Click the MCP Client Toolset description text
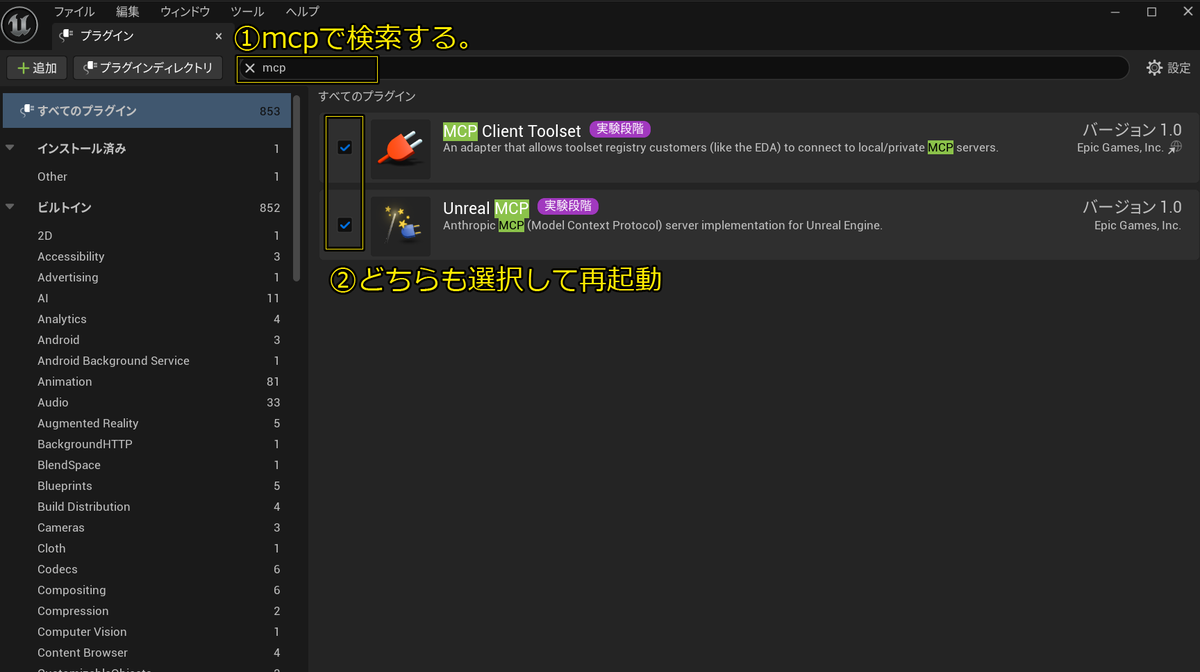Screen dimensions: 1200x672 point(721,148)
